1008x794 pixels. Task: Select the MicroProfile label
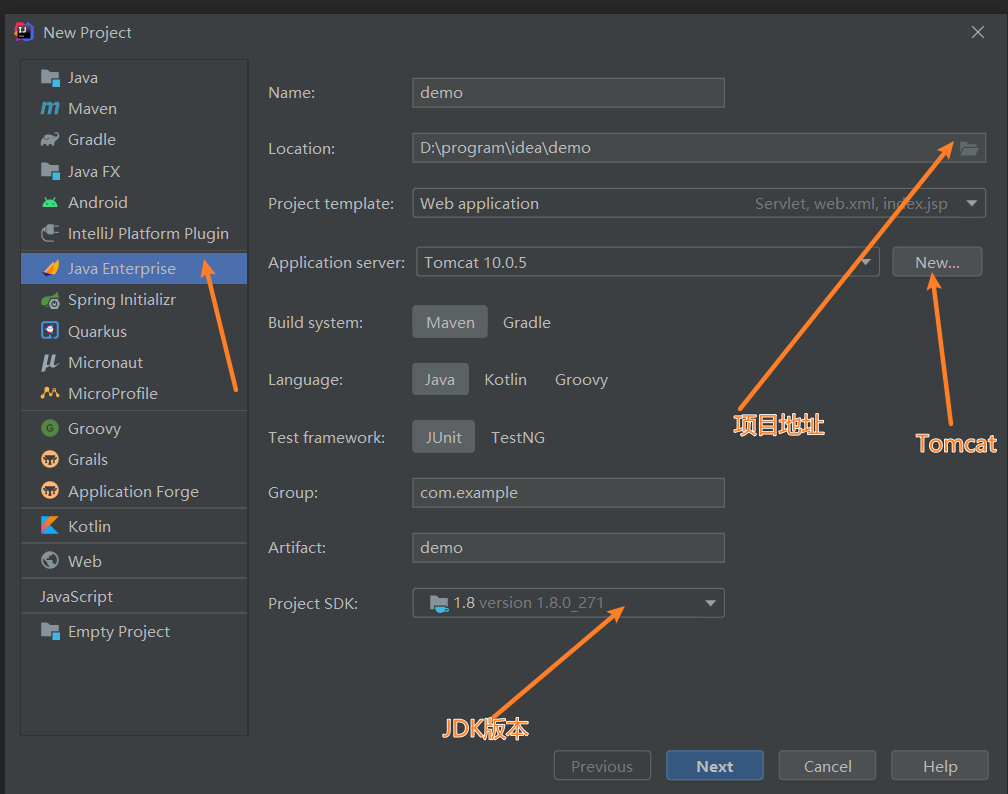coord(112,393)
